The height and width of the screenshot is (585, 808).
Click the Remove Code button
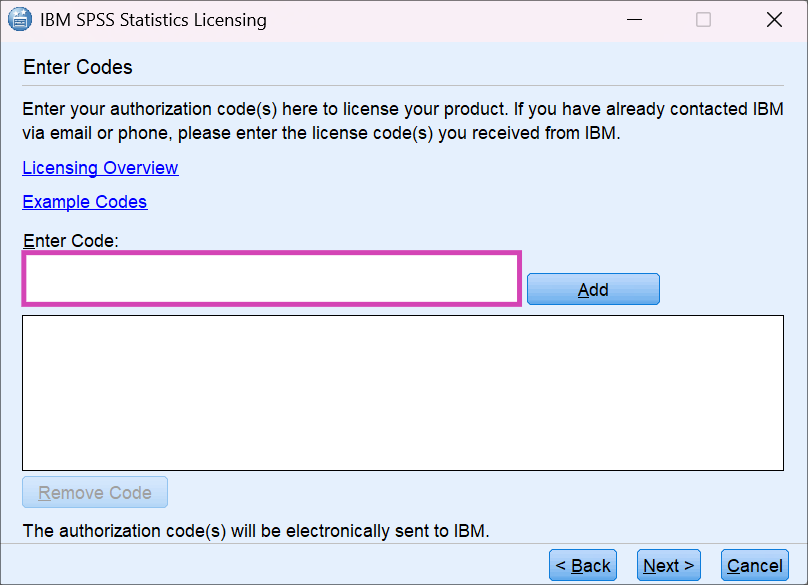click(x=94, y=491)
